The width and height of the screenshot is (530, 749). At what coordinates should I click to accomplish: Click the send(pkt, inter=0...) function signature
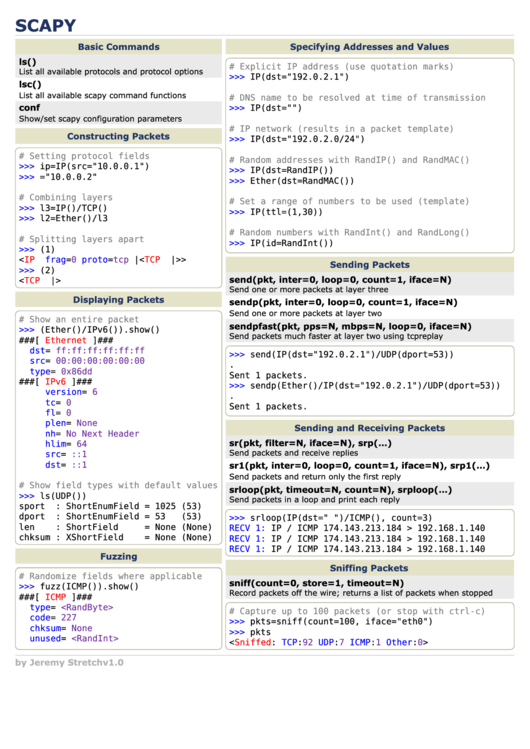point(340,280)
